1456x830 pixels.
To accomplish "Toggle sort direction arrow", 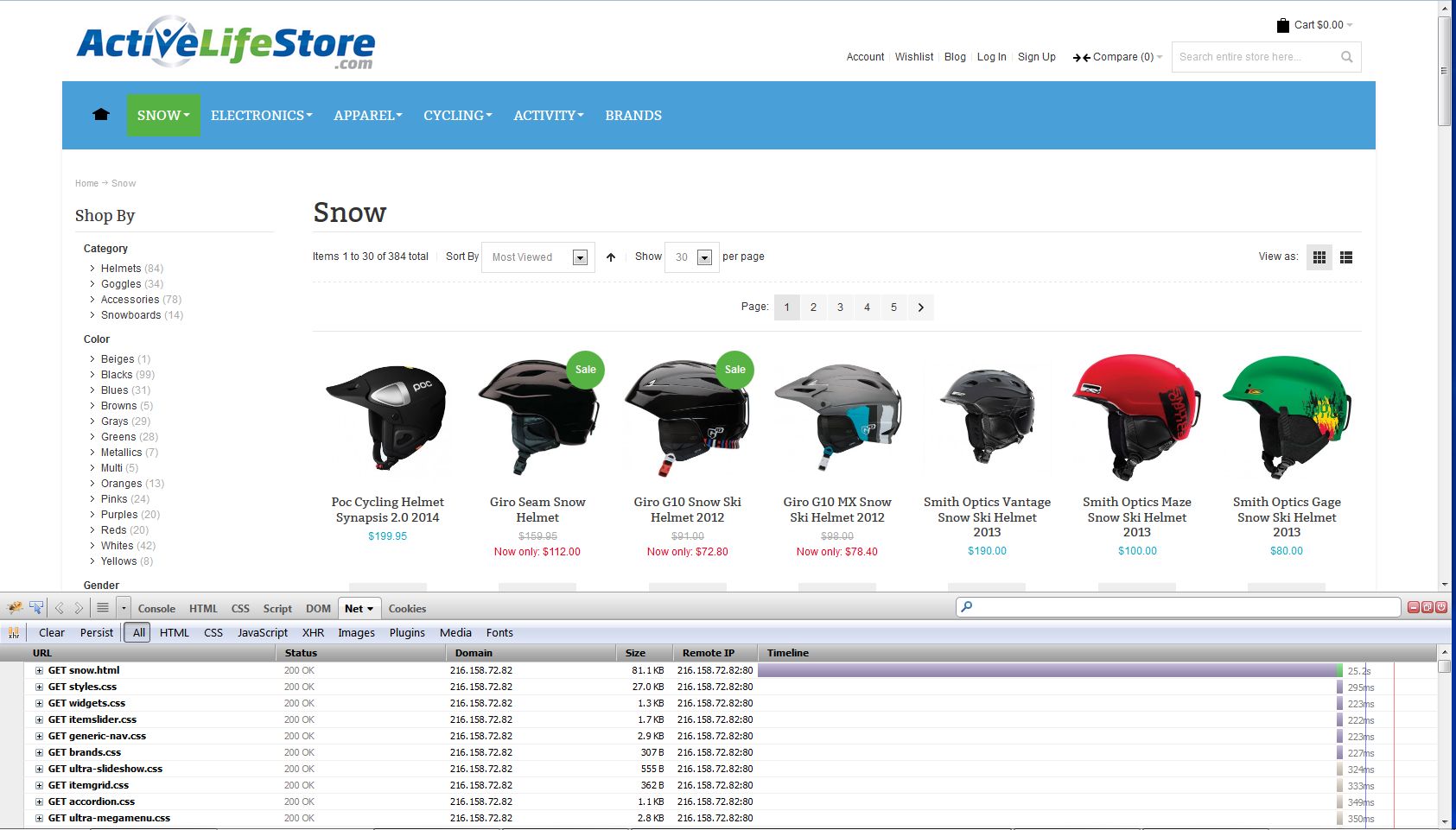I will tap(611, 257).
